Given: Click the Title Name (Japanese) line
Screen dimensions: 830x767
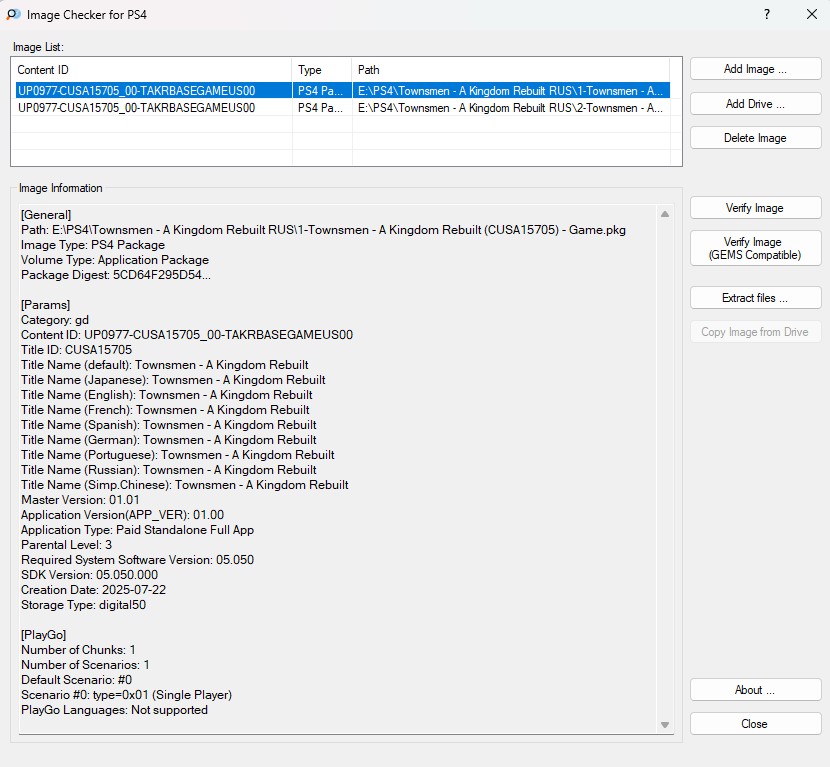Looking at the screenshot, I should click(x=174, y=380).
